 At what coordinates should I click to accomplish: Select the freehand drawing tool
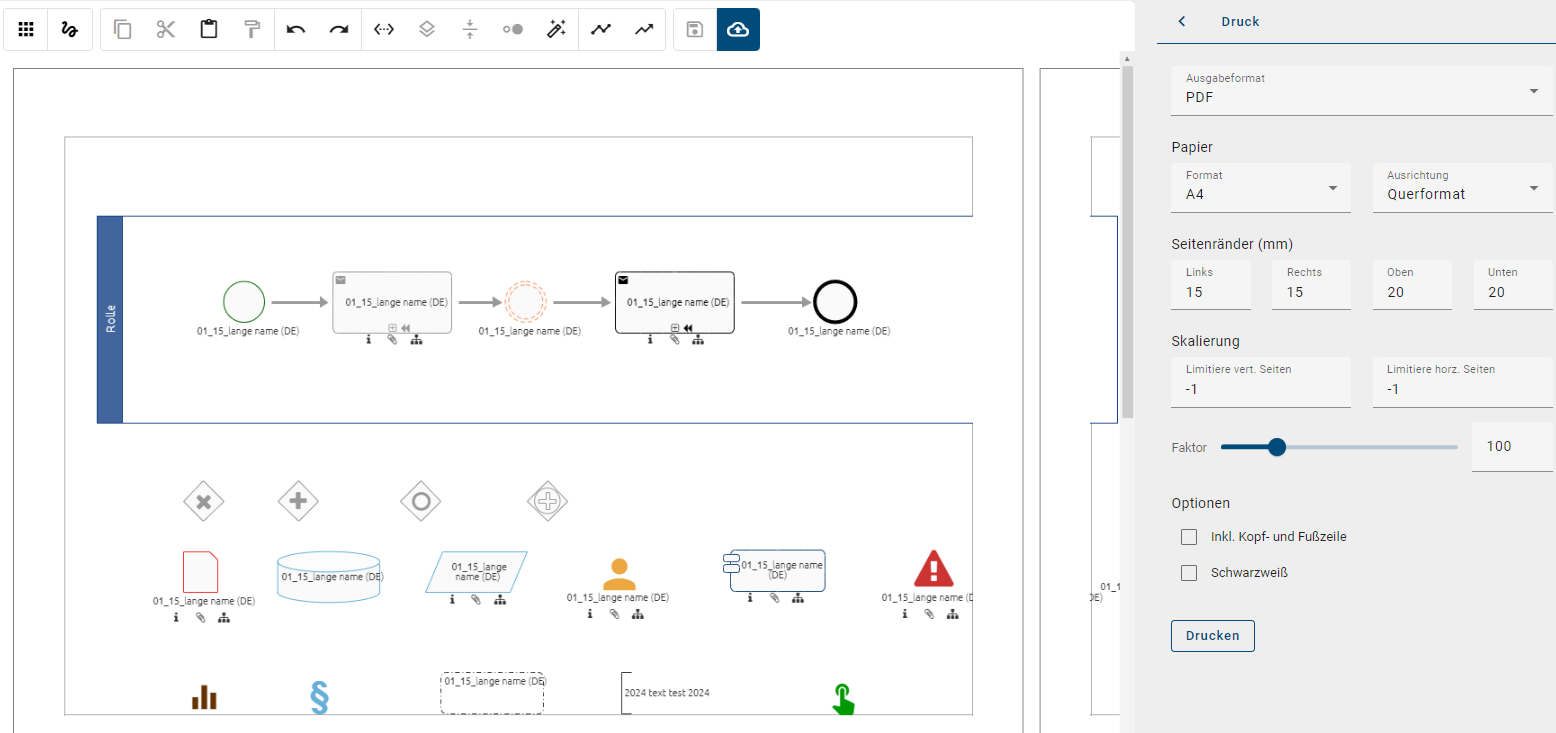point(69,29)
